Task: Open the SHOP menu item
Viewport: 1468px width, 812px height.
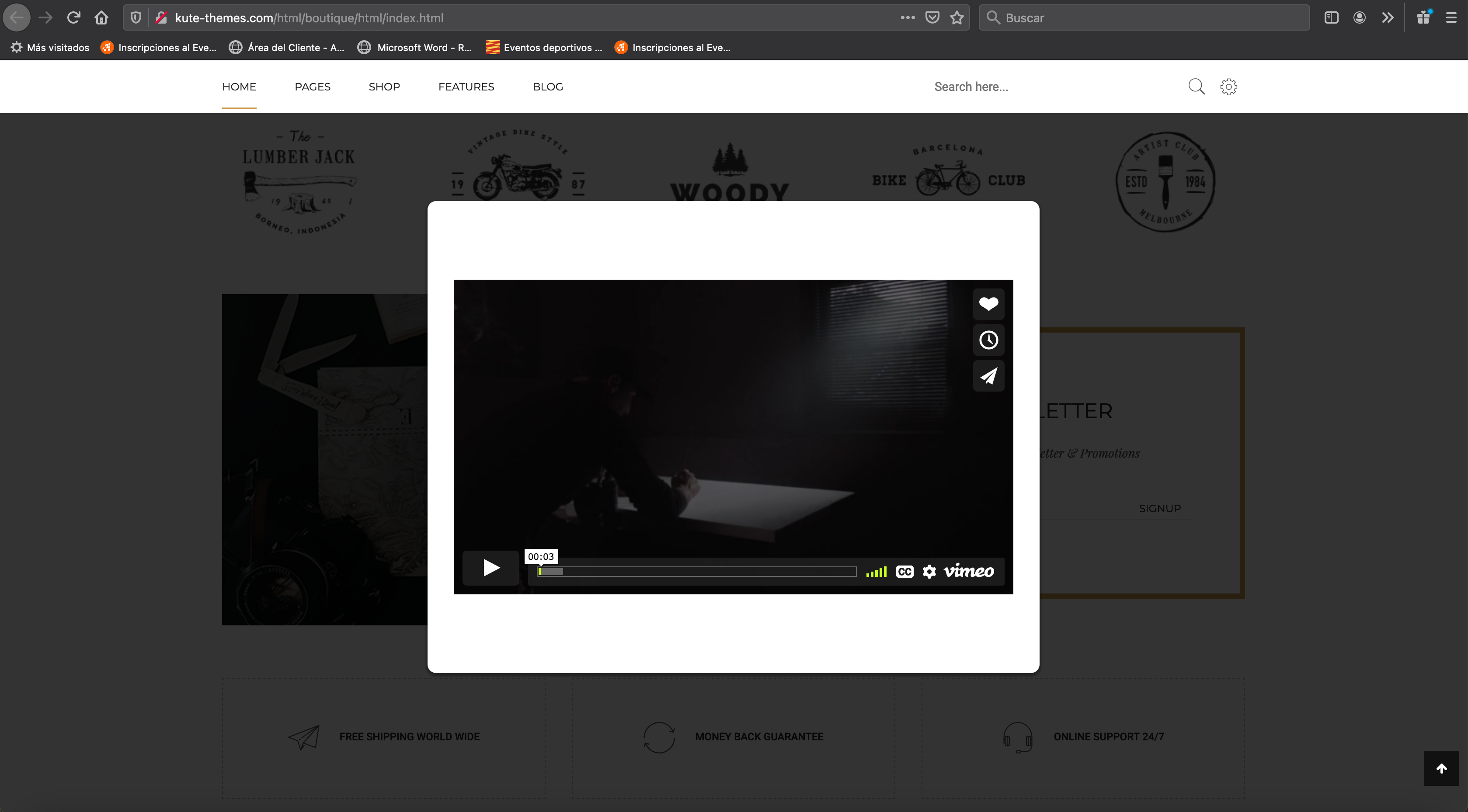Action: (x=384, y=87)
